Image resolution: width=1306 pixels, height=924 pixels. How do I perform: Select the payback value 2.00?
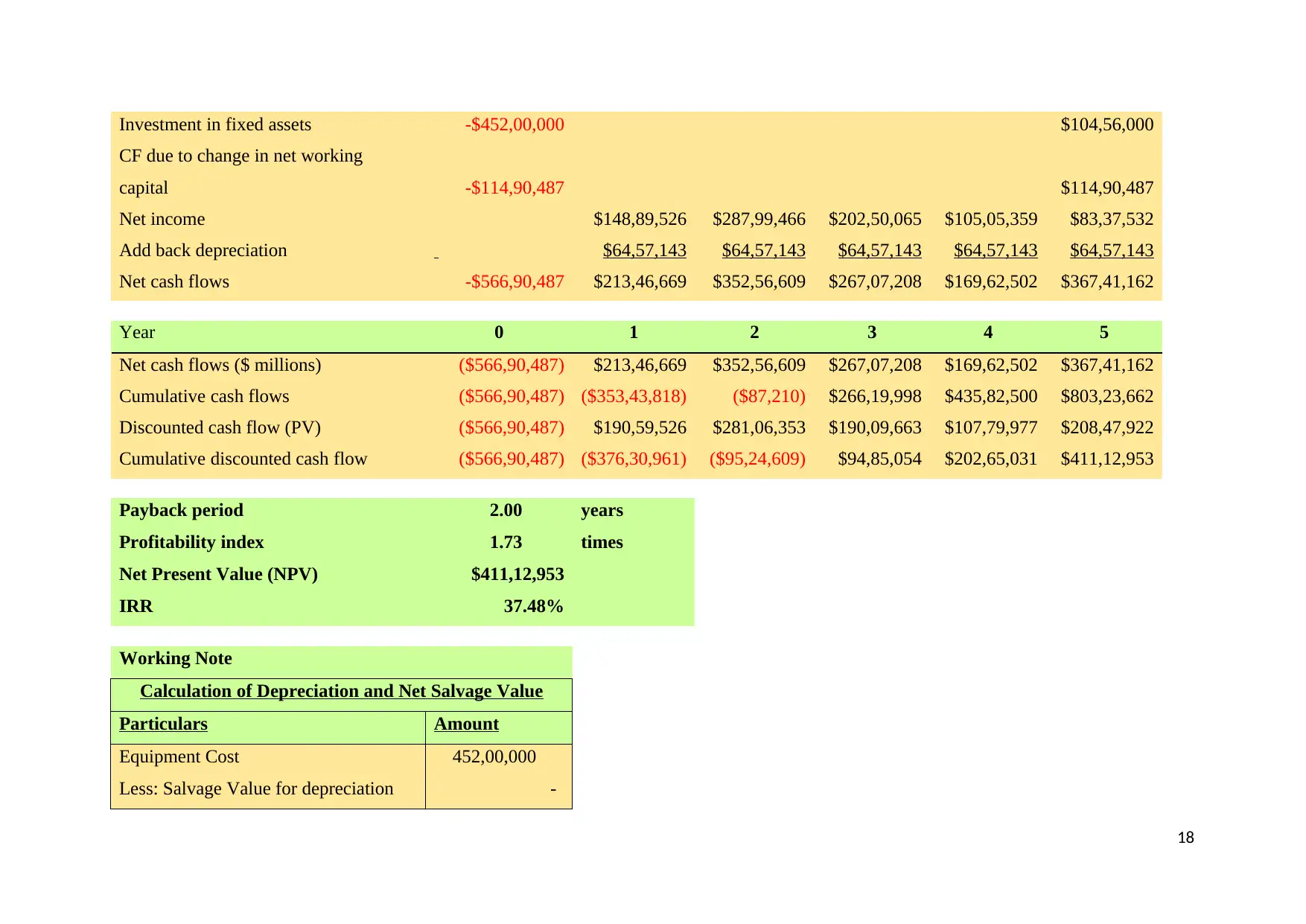506,510
